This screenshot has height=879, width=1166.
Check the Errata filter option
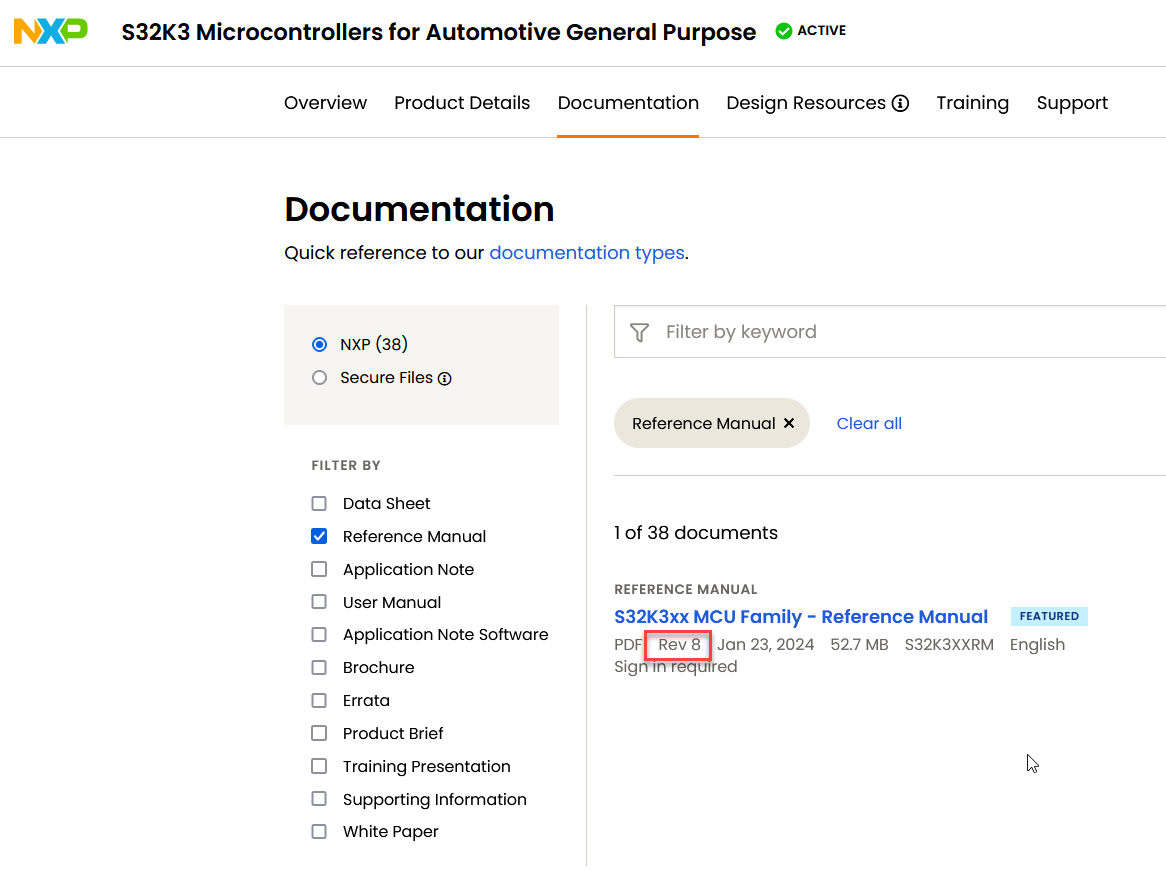319,700
